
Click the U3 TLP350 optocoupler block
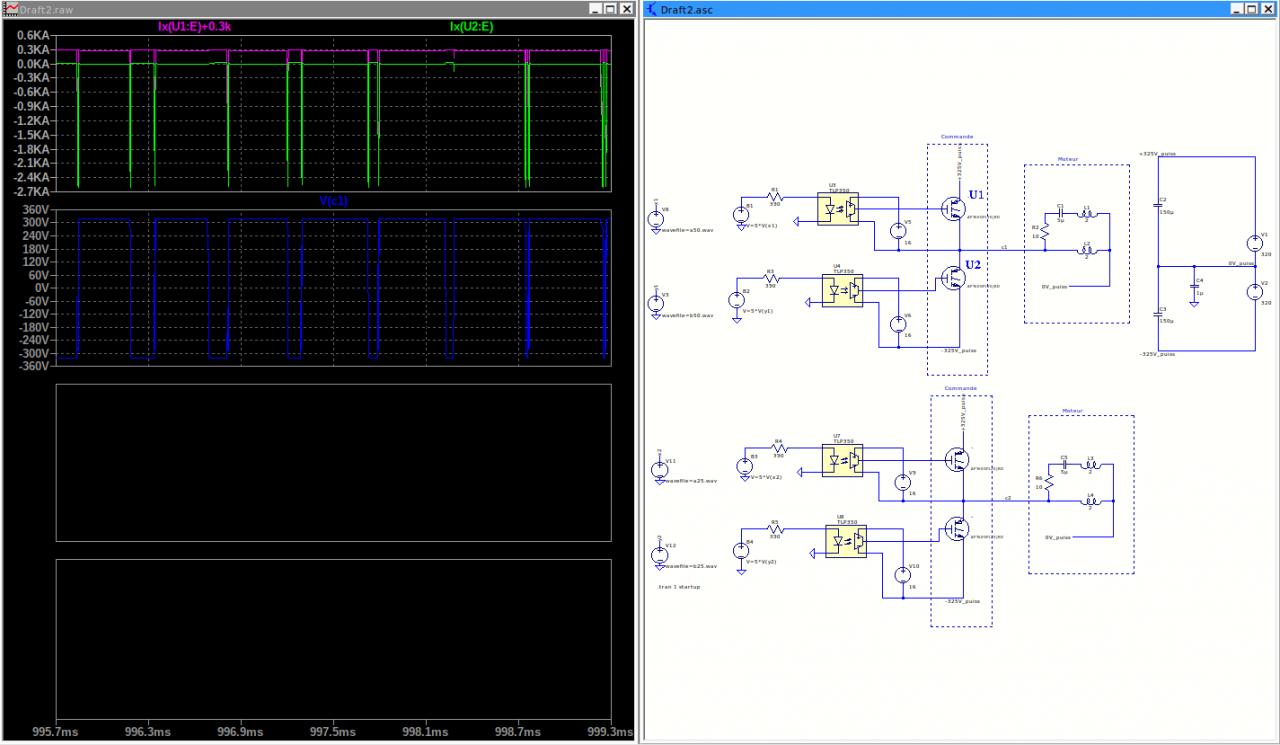coord(837,208)
